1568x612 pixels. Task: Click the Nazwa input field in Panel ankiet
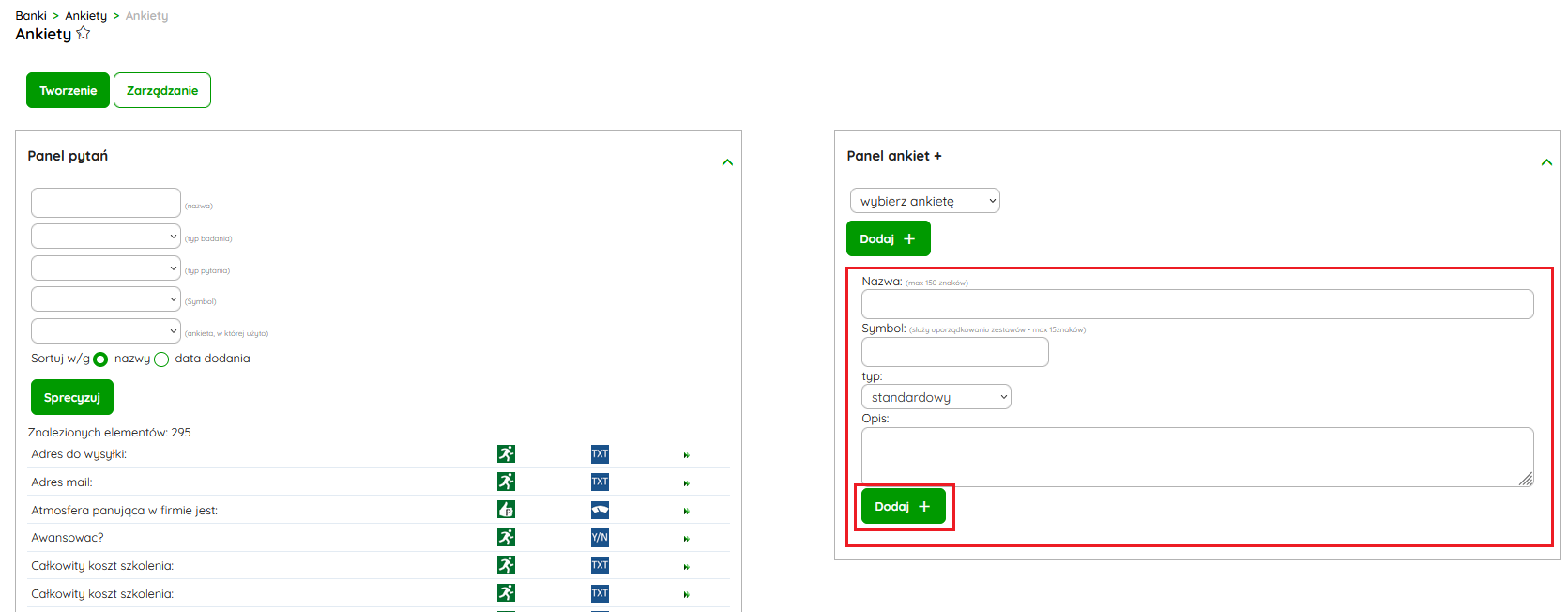point(1196,304)
